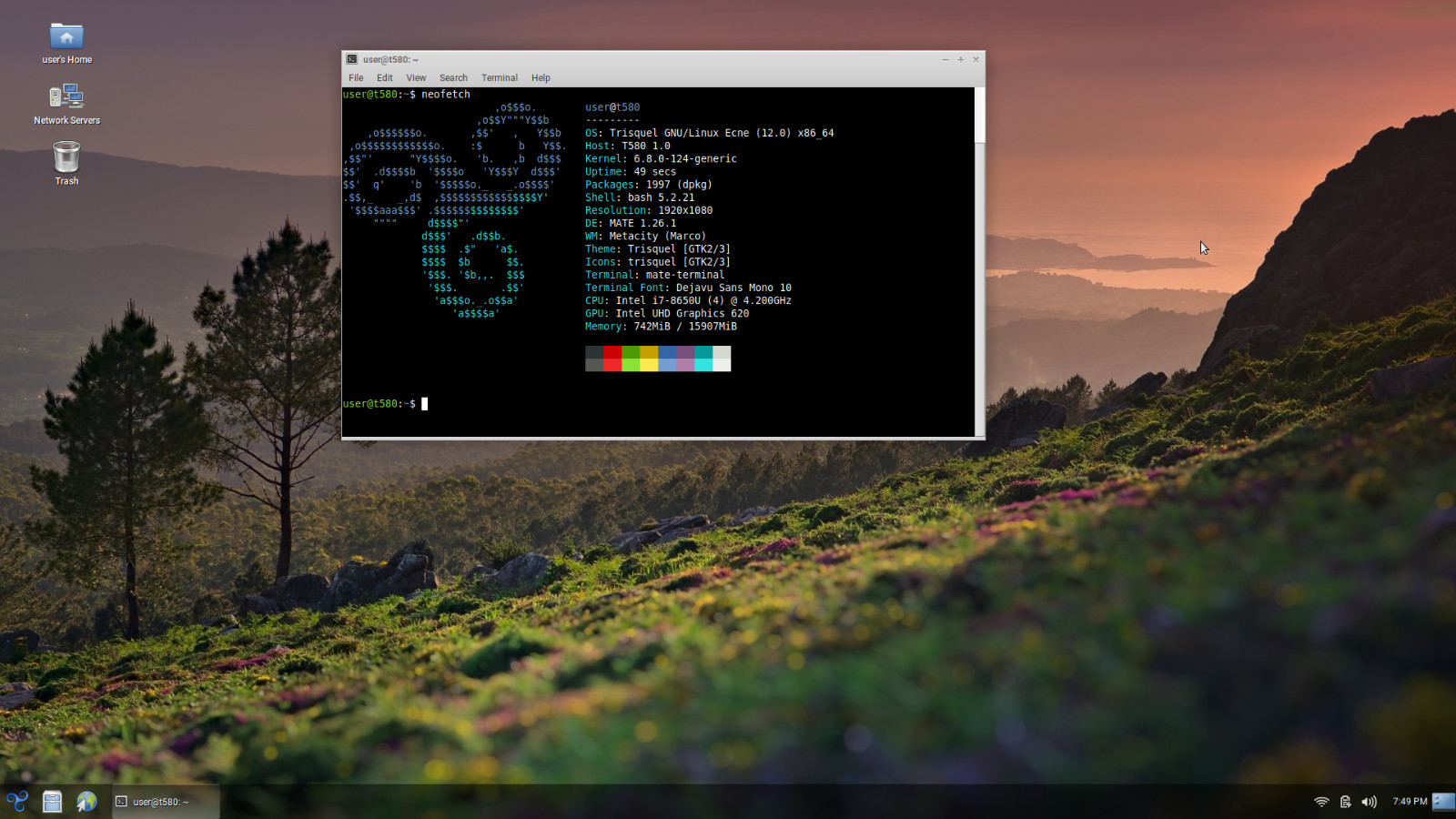Click the 'Packages: 1997 (dpkg)' line
This screenshot has height=819, width=1456.
click(x=649, y=185)
